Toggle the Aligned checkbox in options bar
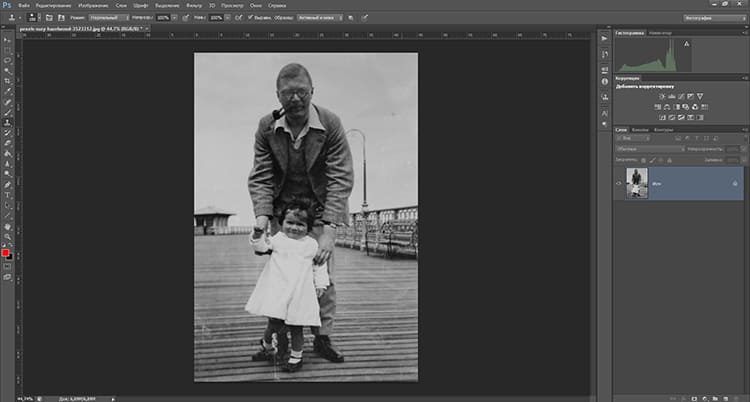Image resolution: width=750 pixels, height=402 pixels. pyautogui.click(x=250, y=17)
